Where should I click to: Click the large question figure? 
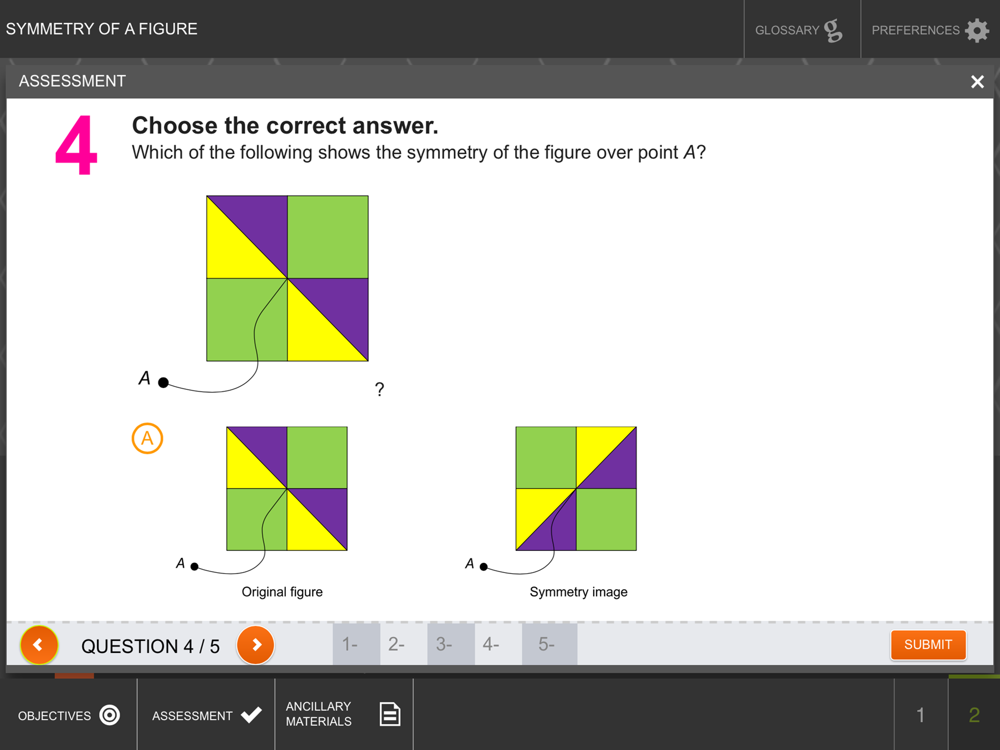pos(288,278)
